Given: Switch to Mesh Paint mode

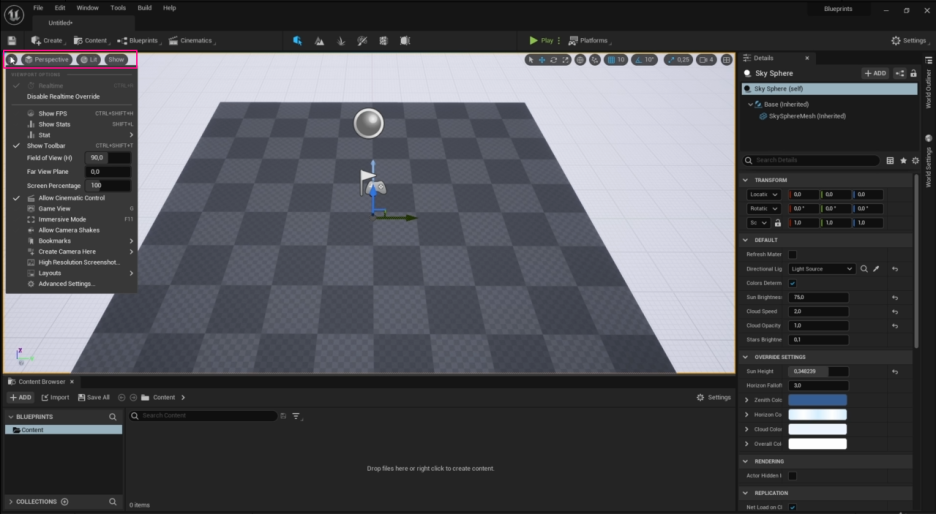Looking at the screenshot, I should (362, 41).
